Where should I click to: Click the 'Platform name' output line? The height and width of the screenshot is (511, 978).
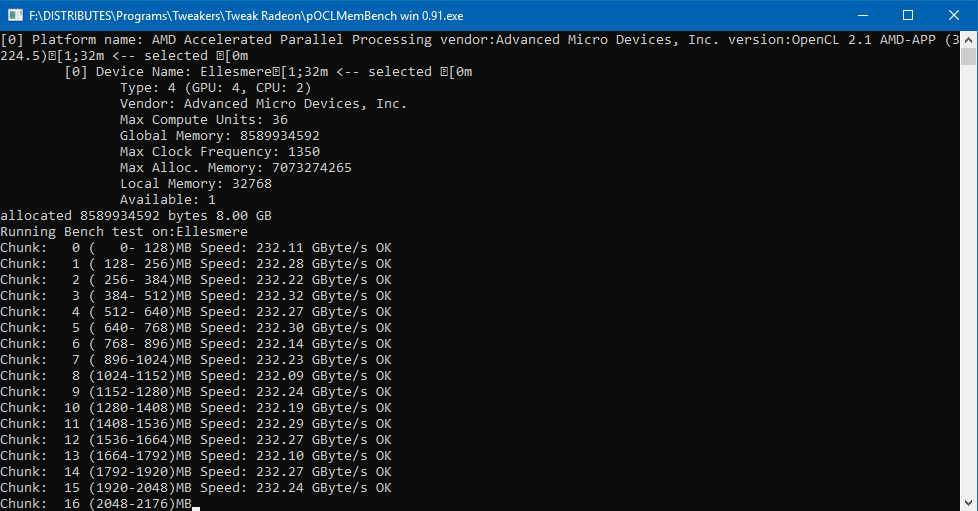point(470,40)
